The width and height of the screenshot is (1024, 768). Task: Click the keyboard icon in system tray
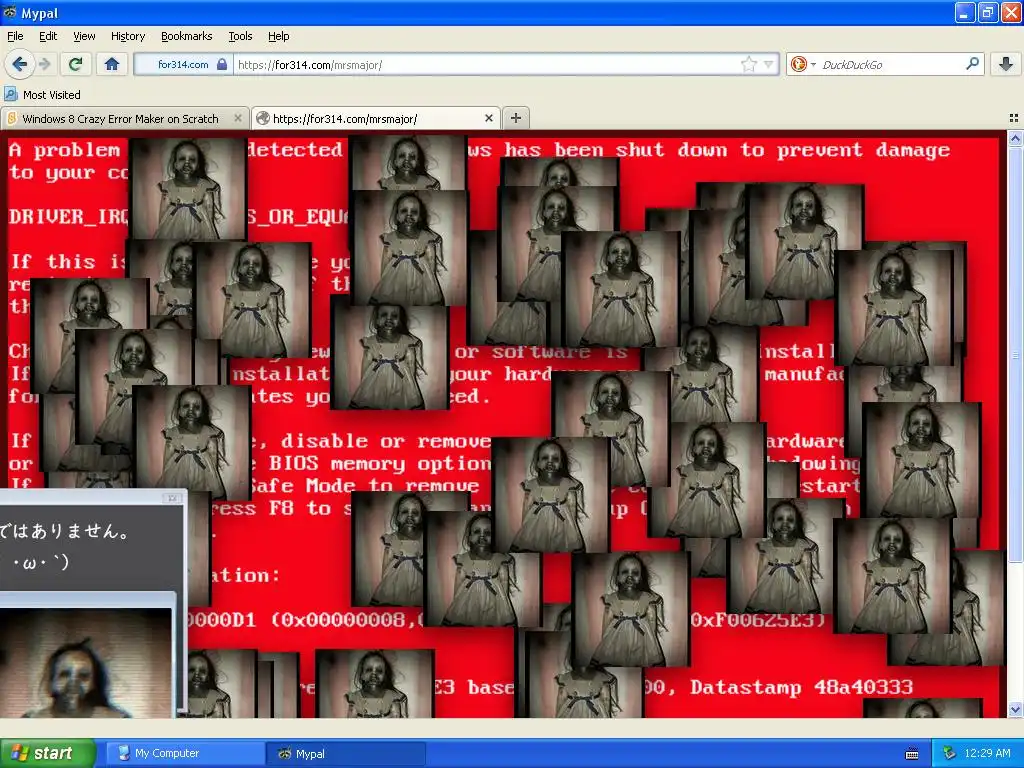click(912, 754)
